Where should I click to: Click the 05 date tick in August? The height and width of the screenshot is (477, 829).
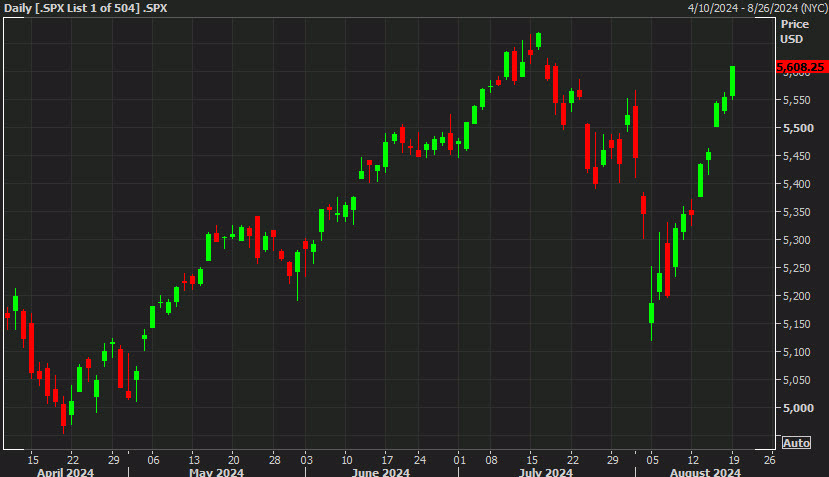652,460
